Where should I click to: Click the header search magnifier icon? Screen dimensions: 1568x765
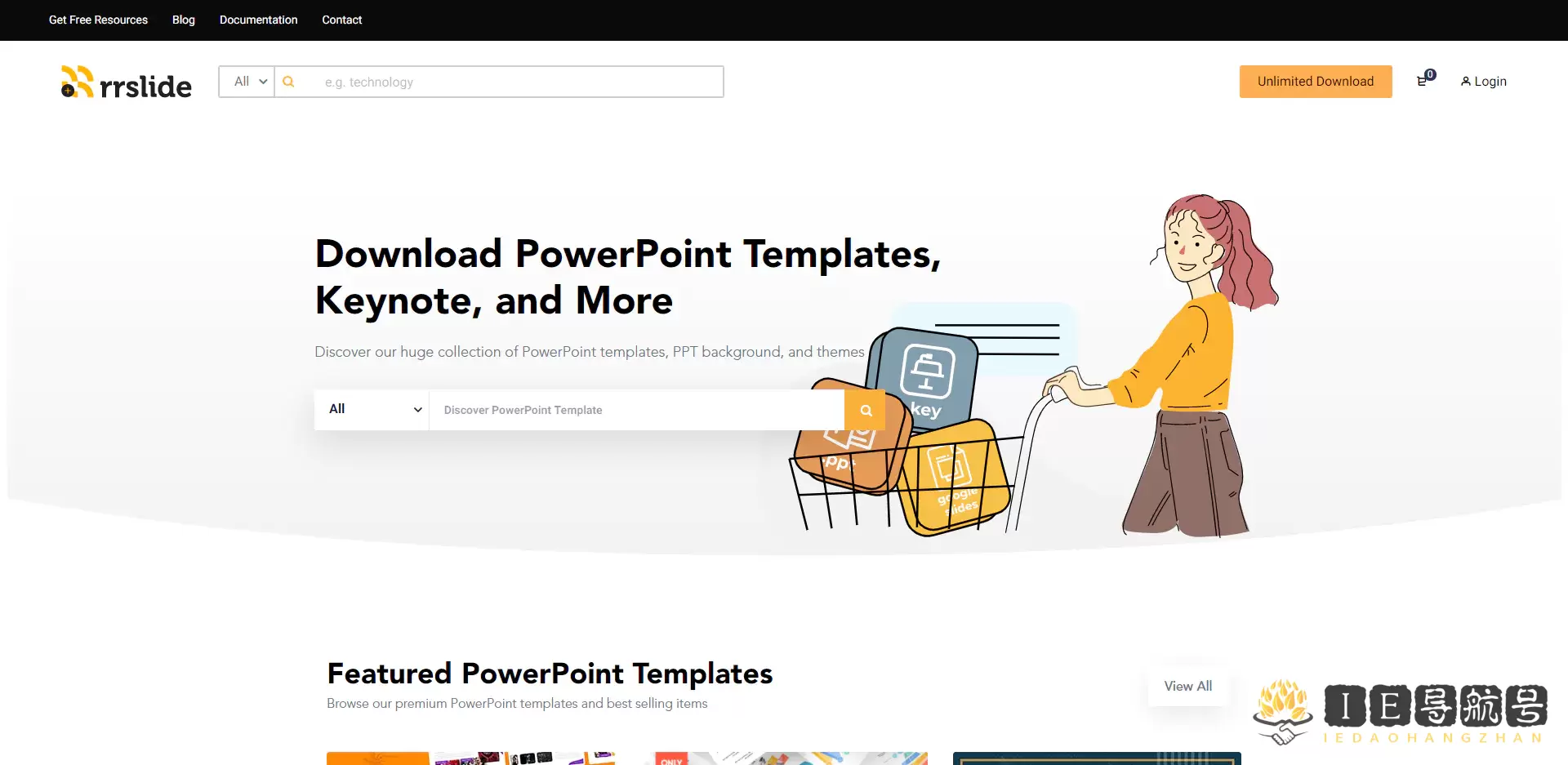(x=288, y=82)
